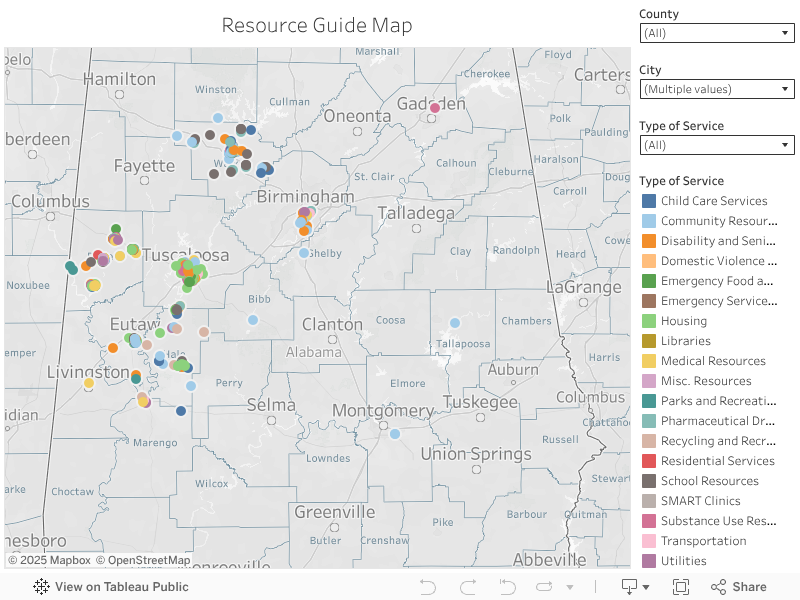Open View on Tableau Public link
This screenshot has width=800, height=600.
111,587
